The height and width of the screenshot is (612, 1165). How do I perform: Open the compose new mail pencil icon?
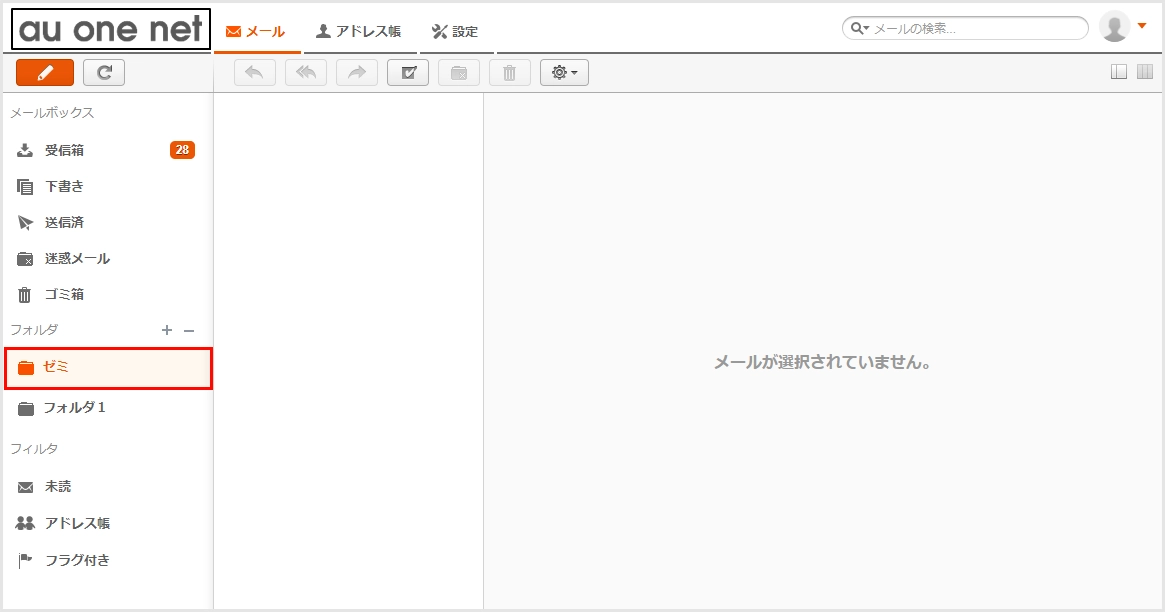[x=44, y=71]
